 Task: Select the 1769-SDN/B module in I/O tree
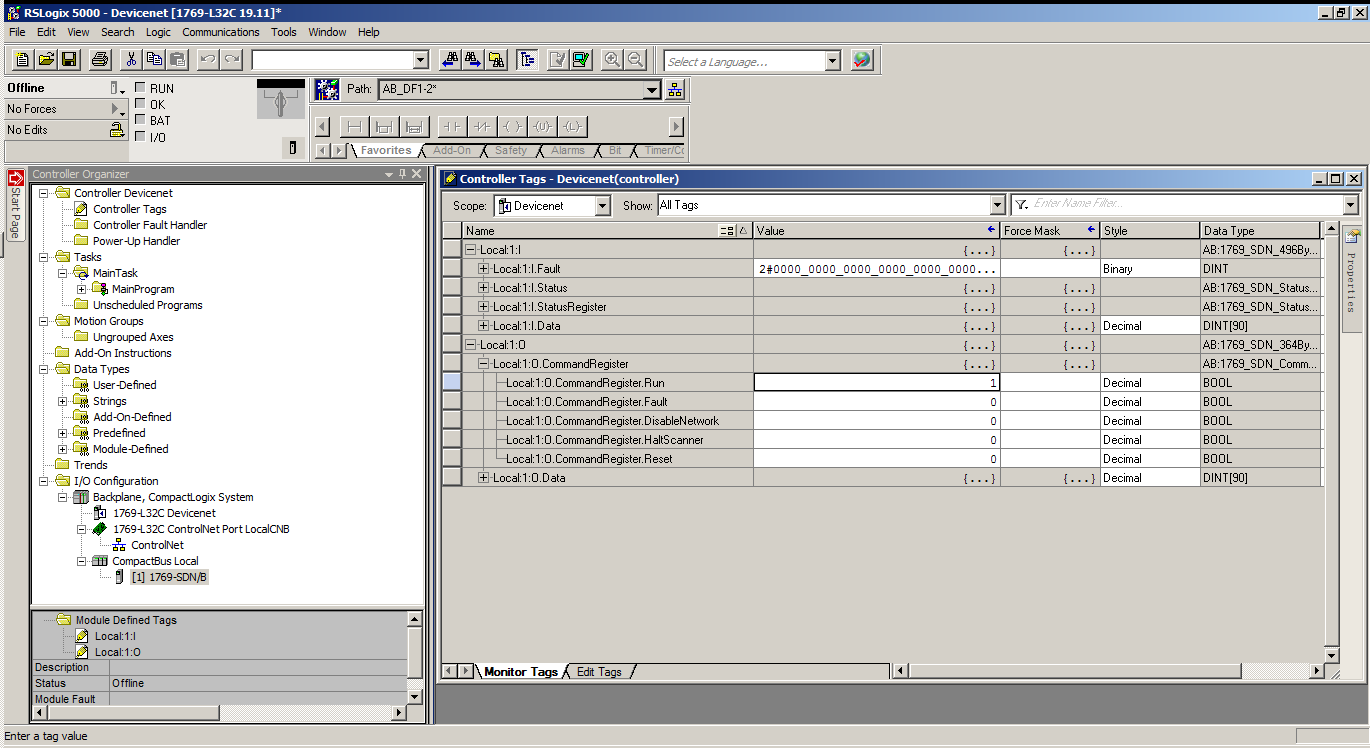(169, 577)
